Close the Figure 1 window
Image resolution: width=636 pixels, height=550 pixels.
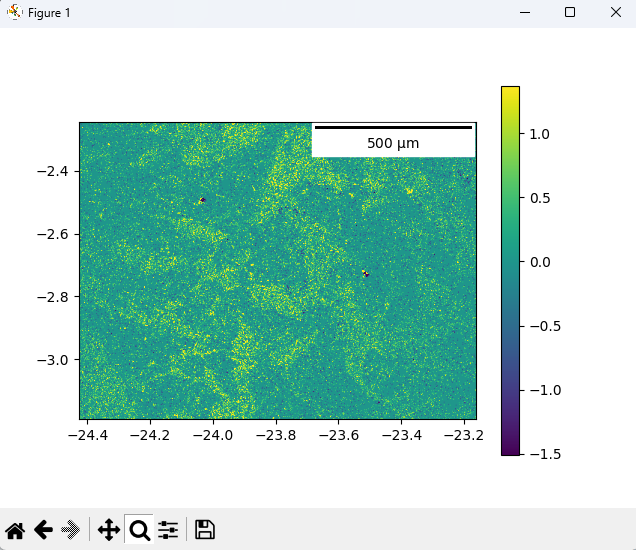click(615, 12)
